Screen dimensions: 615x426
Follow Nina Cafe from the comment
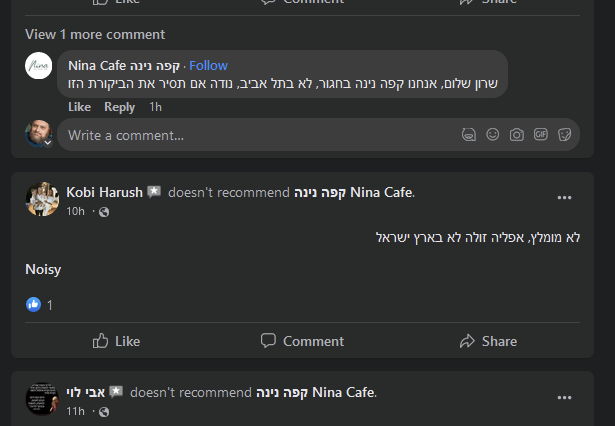tap(209, 65)
